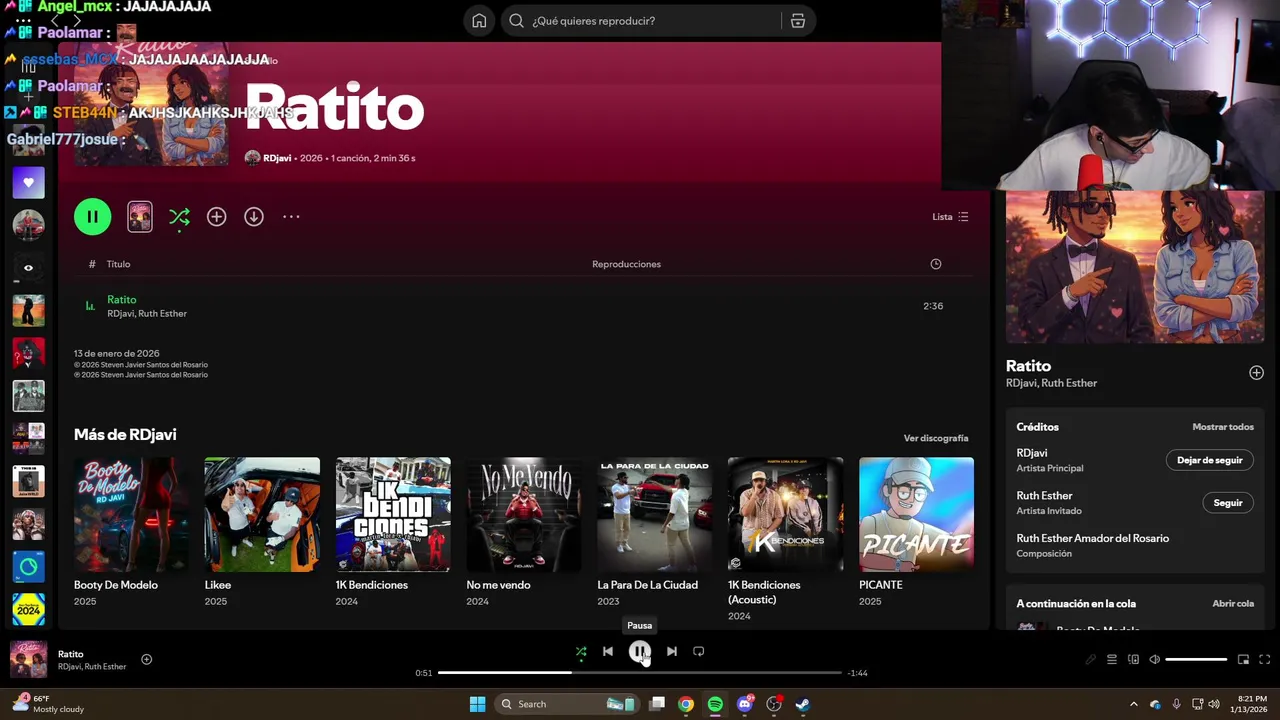Seek within the song progress bar
The image size is (1280, 720).
[639, 673]
